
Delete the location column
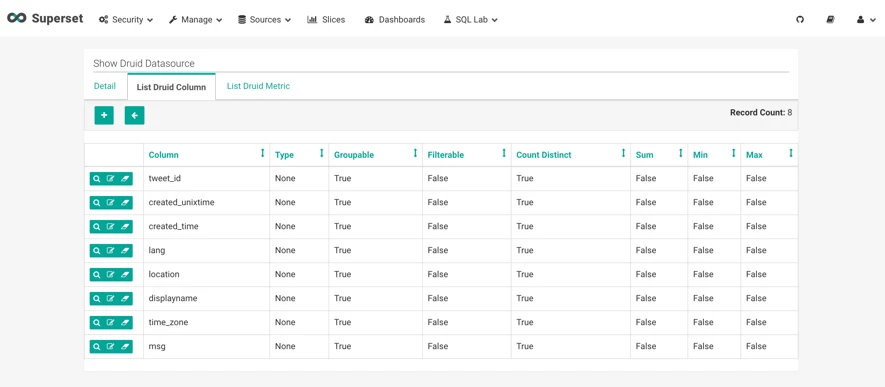click(125, 274)
